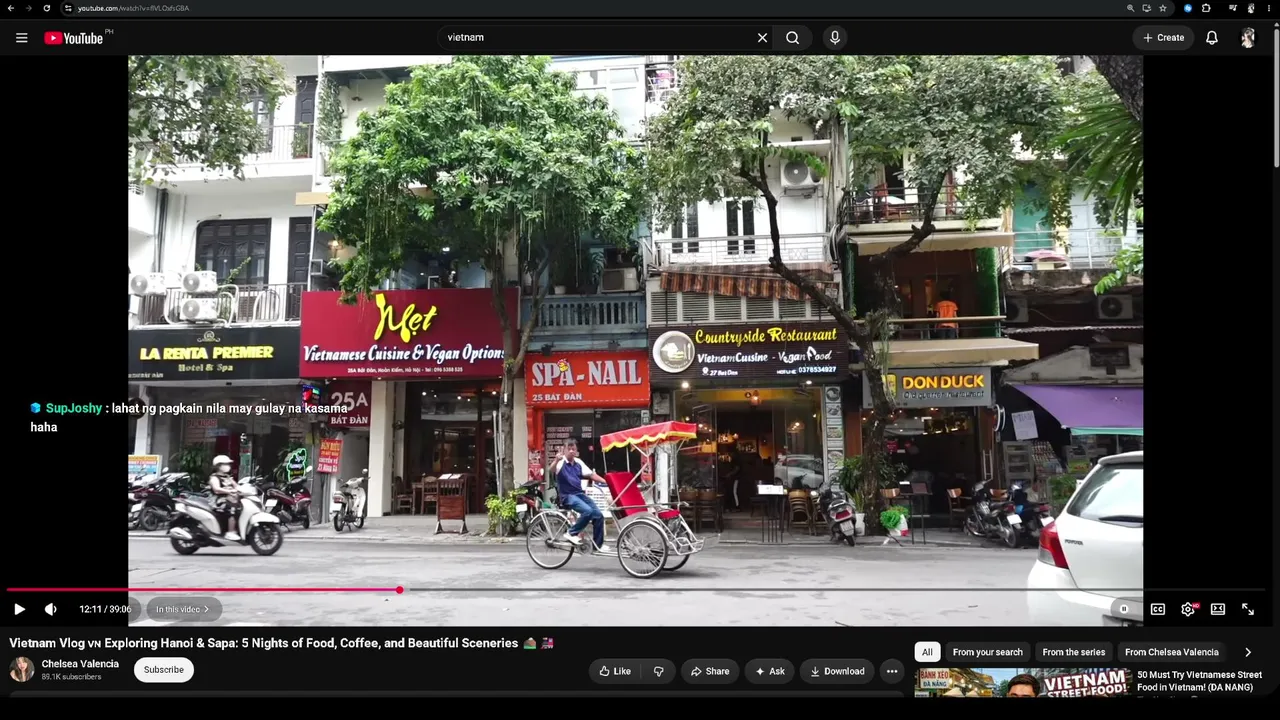Open the YouTube account avatar menu
This screenshot has height=720, width=1280.
pyautogui.click(x=1248, y=38)
